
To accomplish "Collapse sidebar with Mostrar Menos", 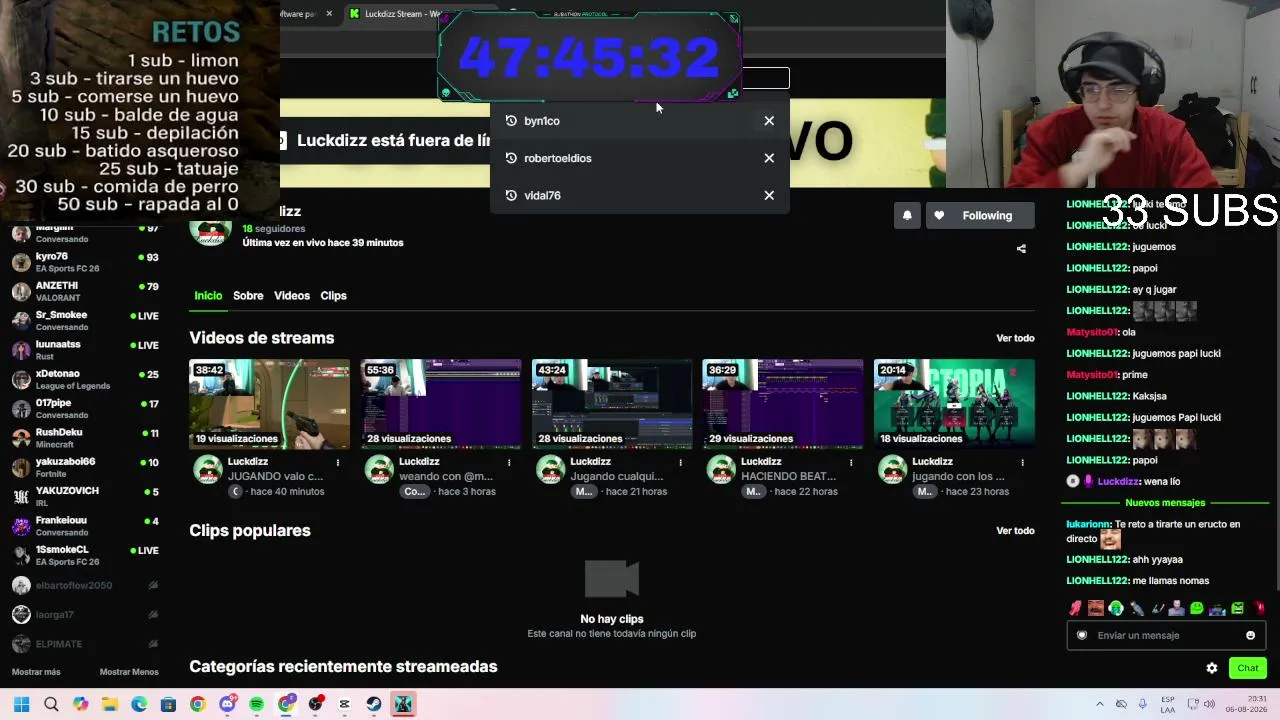I will point(129,672).
